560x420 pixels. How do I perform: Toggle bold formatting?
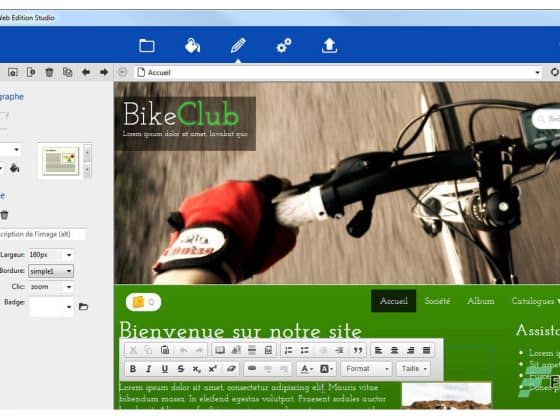133,369
